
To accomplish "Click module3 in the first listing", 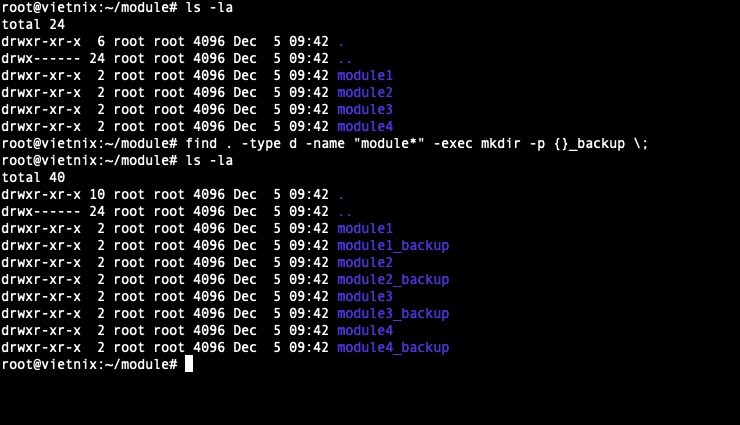I will [x=365, y=109].
